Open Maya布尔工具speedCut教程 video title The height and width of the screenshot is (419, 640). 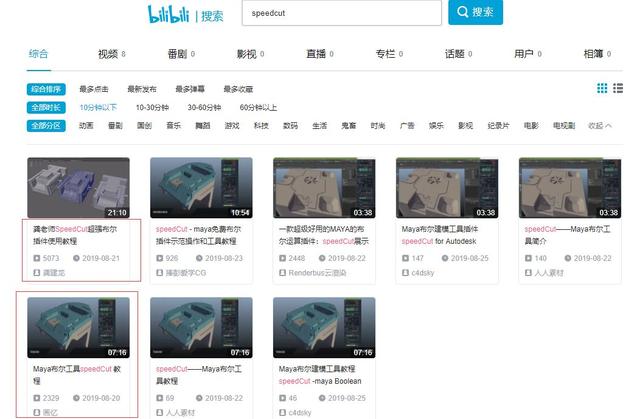coord(77,375)
